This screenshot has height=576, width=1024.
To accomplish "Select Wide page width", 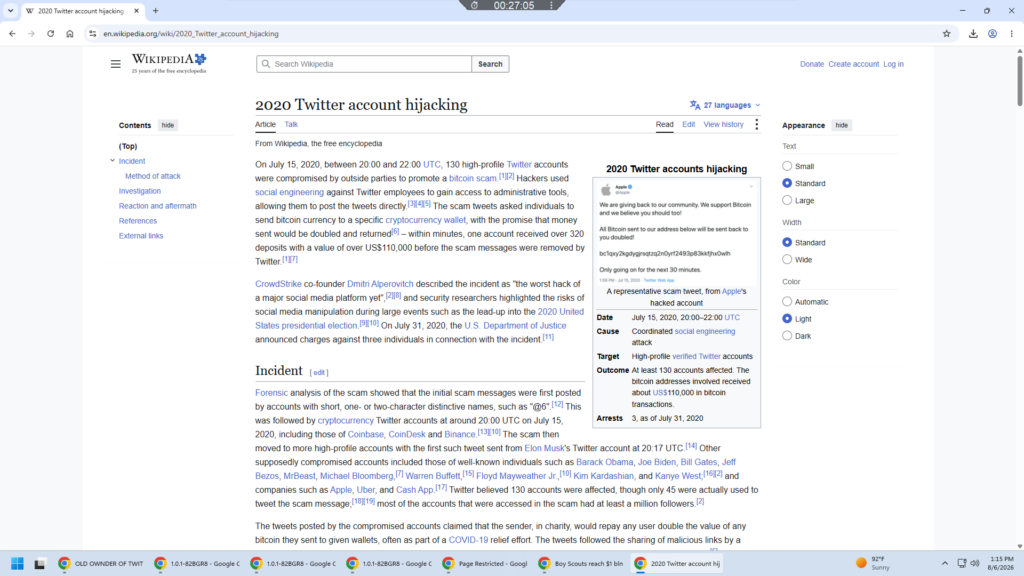I will [787, 260].
